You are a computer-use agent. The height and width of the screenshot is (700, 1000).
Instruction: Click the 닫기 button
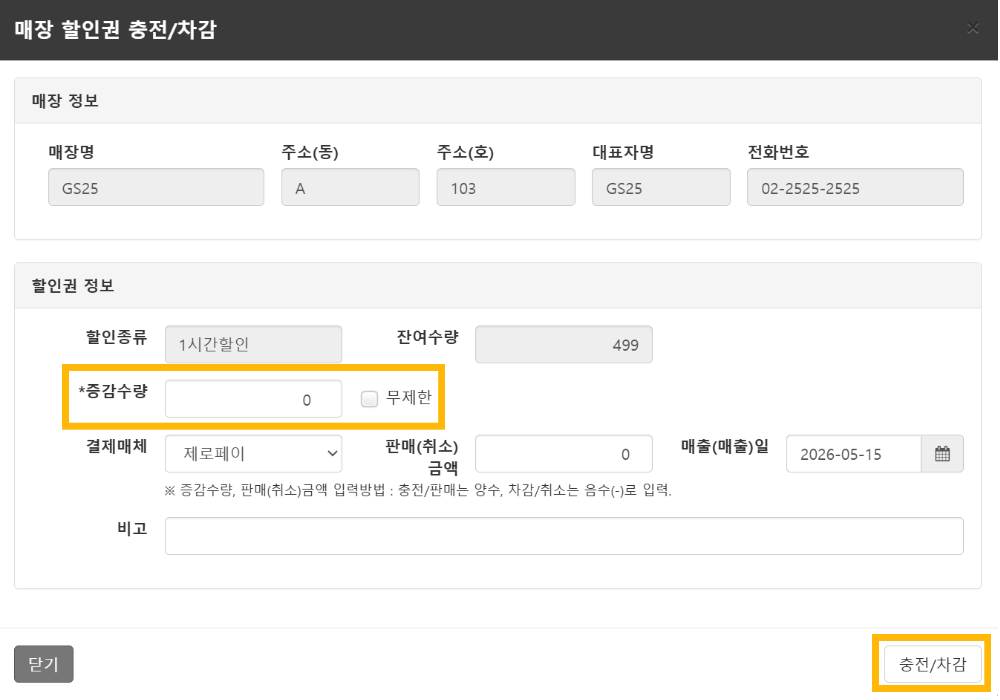(44, 664)
